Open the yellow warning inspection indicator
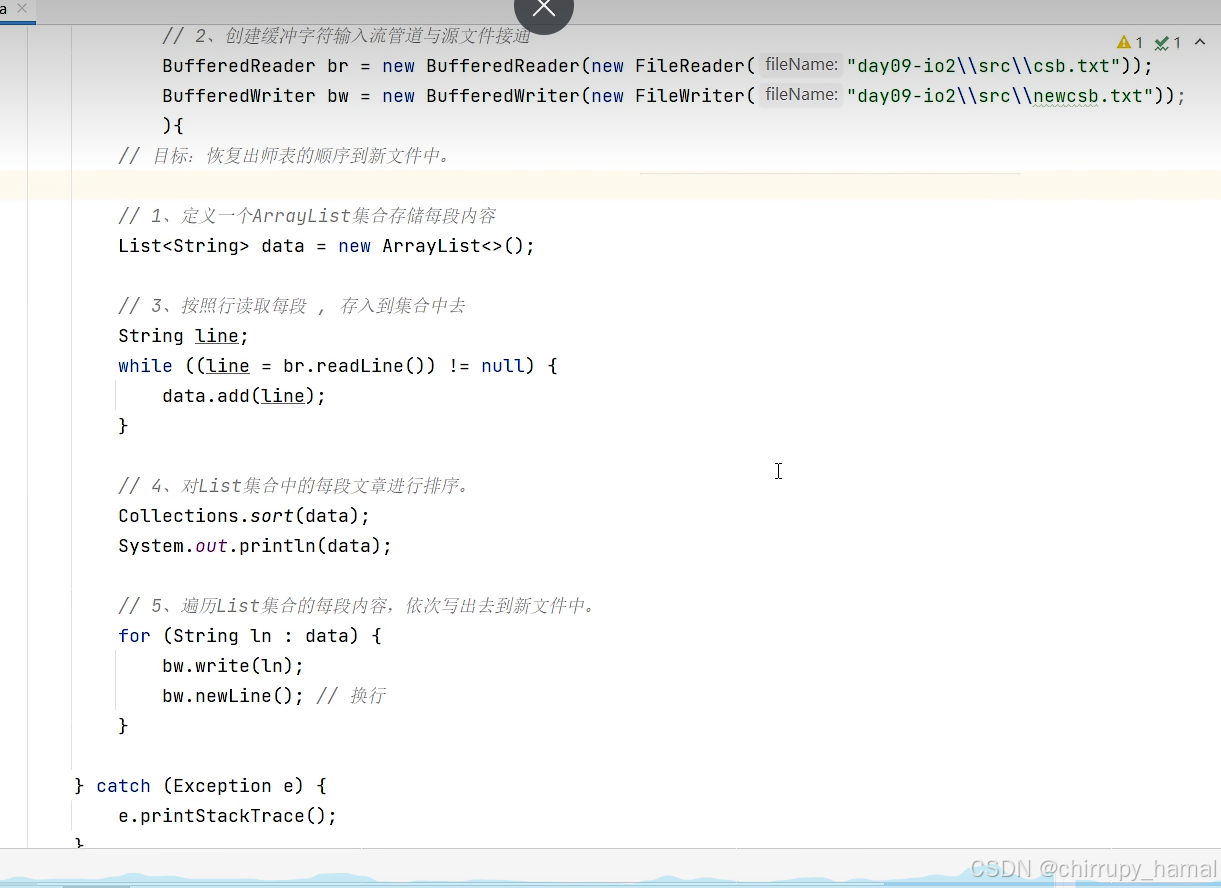This screenshot has width=1221, height=888. pyautogui.click(x=1130, y=43)
